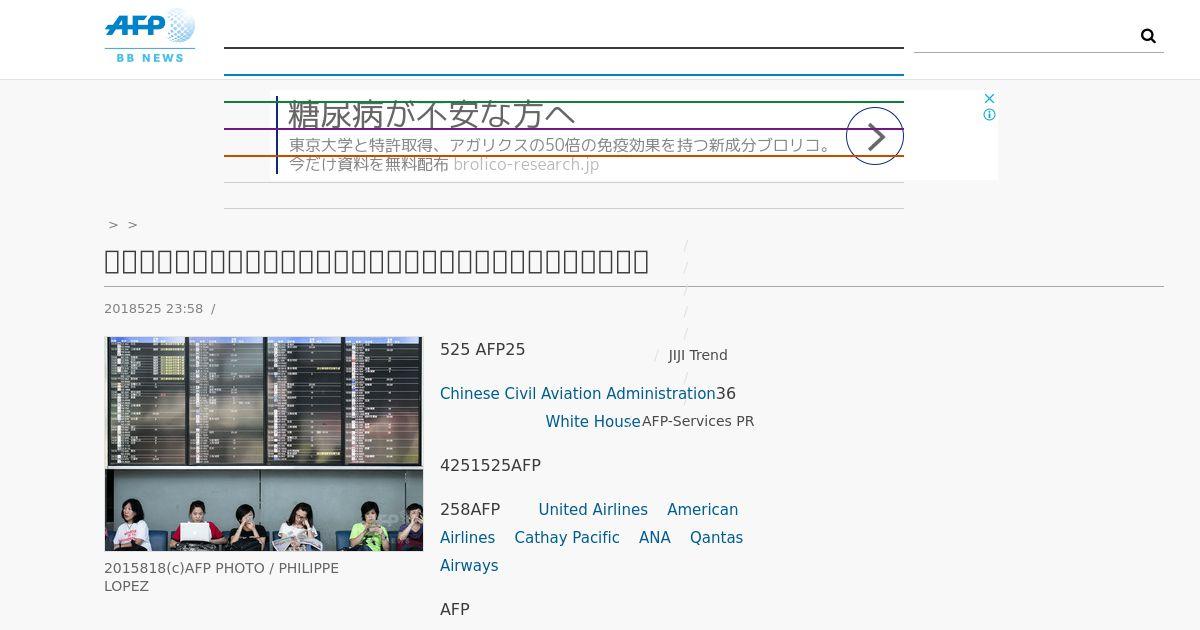
Task: Open the ANA link
Action: point(655,538)
